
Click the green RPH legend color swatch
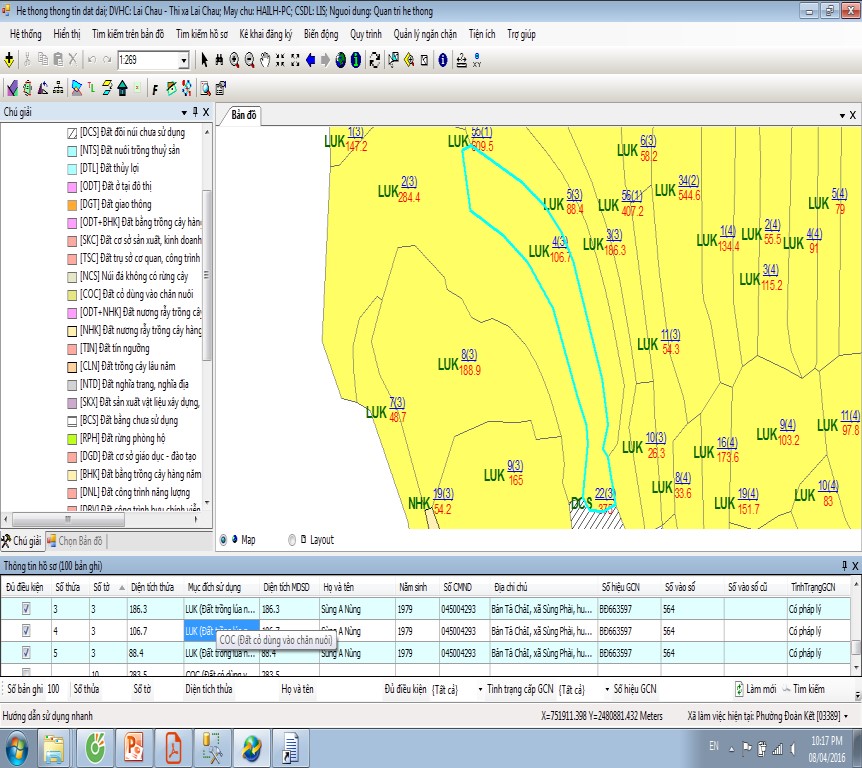[x=71, y=439]
